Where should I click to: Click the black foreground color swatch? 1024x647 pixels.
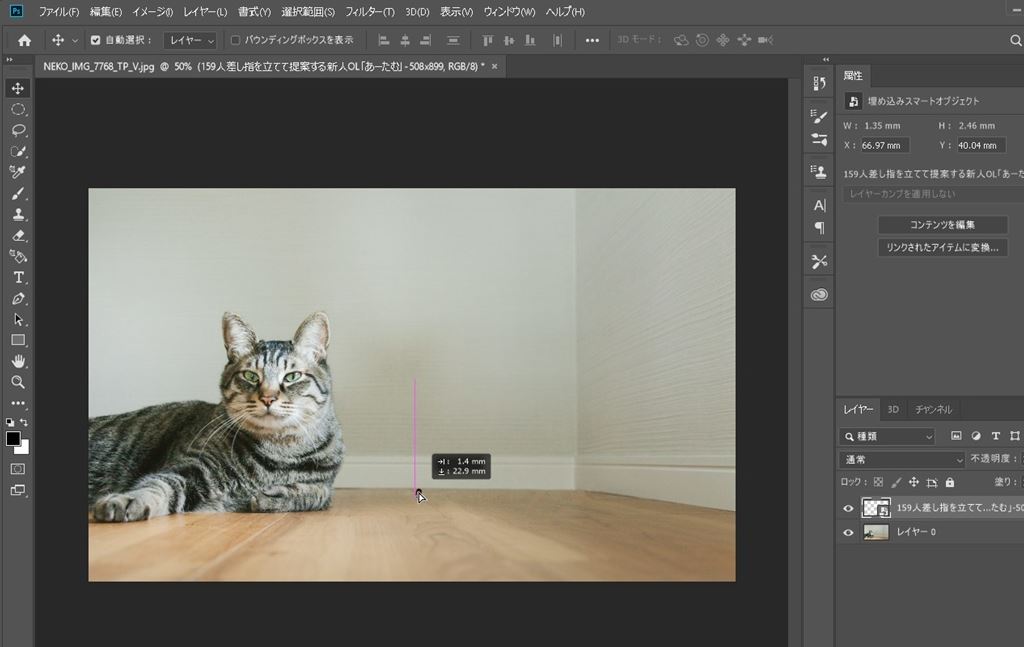point(13,439)
